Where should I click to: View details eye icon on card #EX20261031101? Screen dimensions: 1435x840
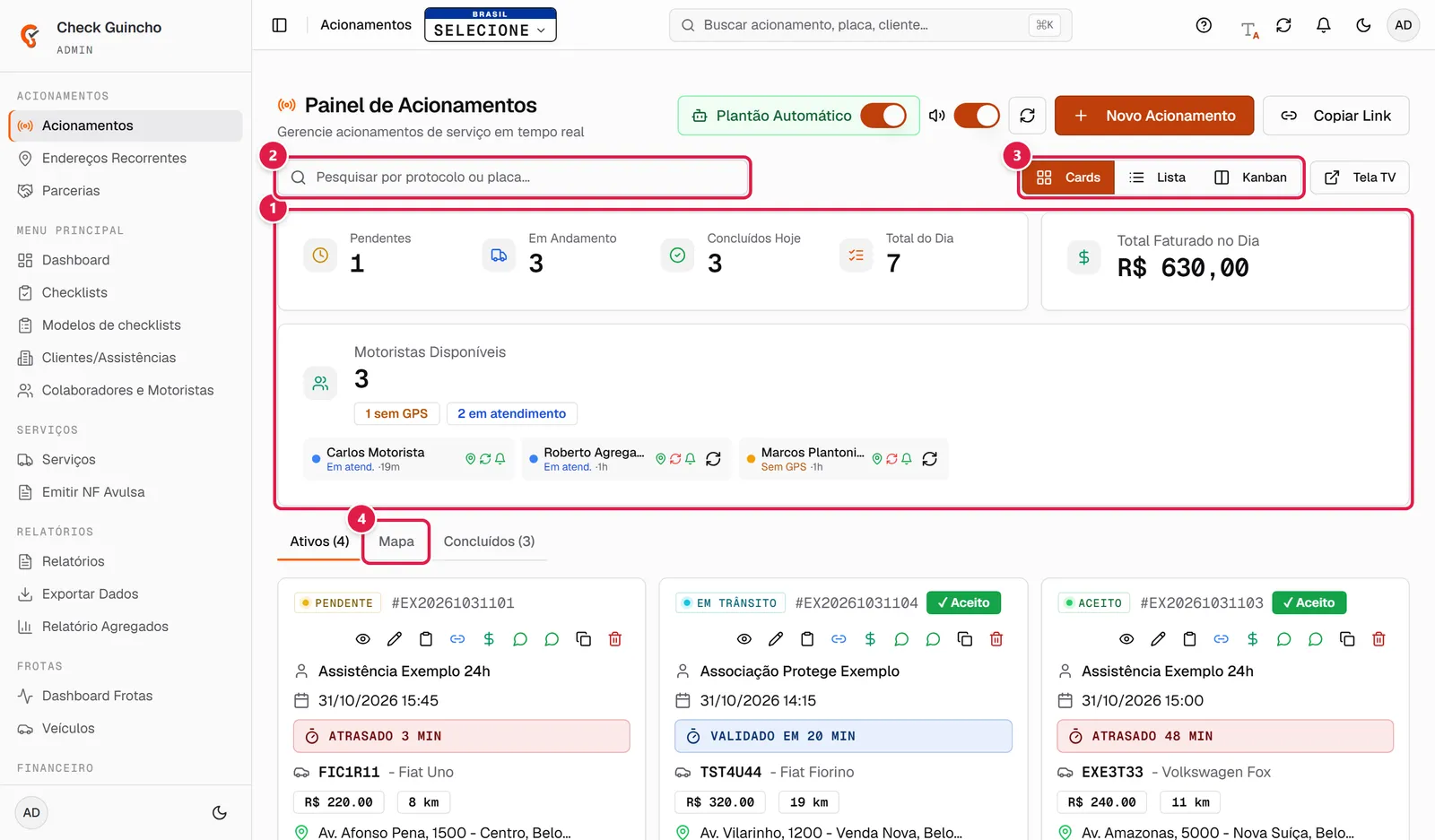363,639
